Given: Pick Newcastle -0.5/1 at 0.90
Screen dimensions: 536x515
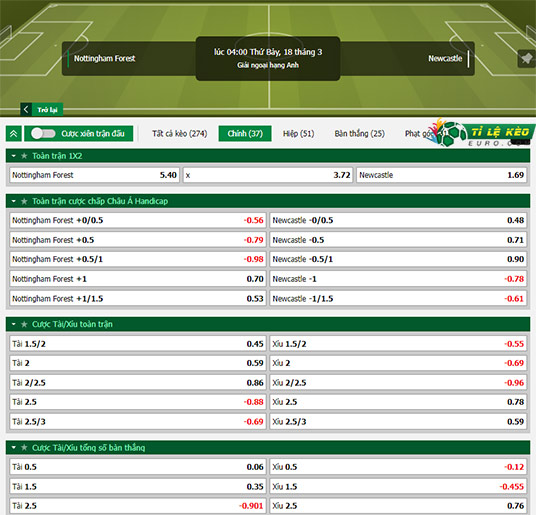Looking at the screenshot, I should [x=398, y=259].
